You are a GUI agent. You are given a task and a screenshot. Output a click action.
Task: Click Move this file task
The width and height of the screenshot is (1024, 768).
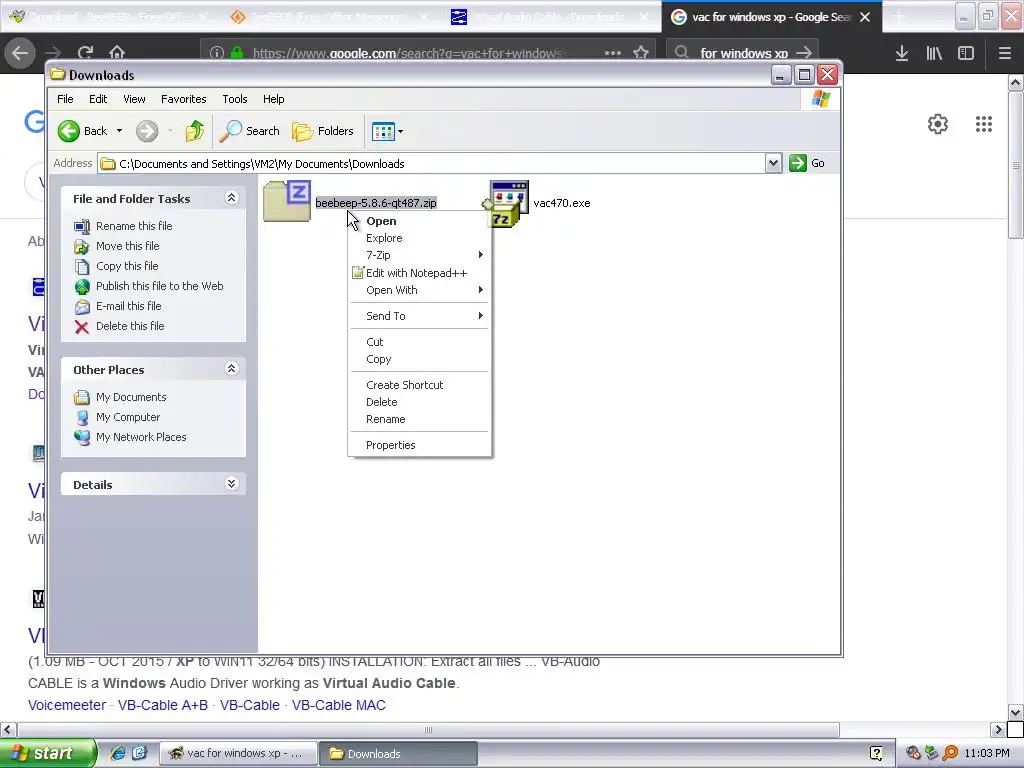click(x=117, y=246)
